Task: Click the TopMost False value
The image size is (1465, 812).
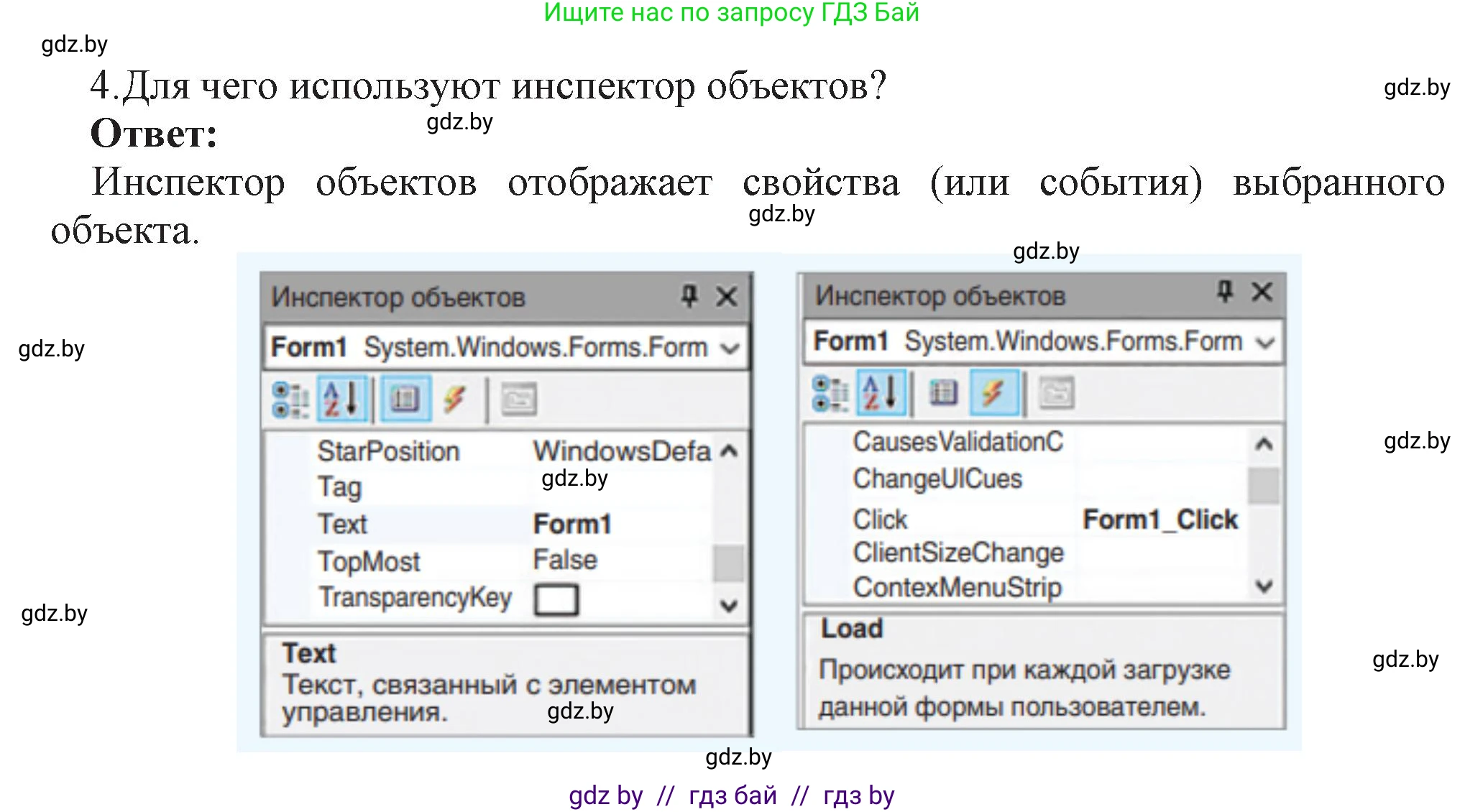Action: point(565,560)
